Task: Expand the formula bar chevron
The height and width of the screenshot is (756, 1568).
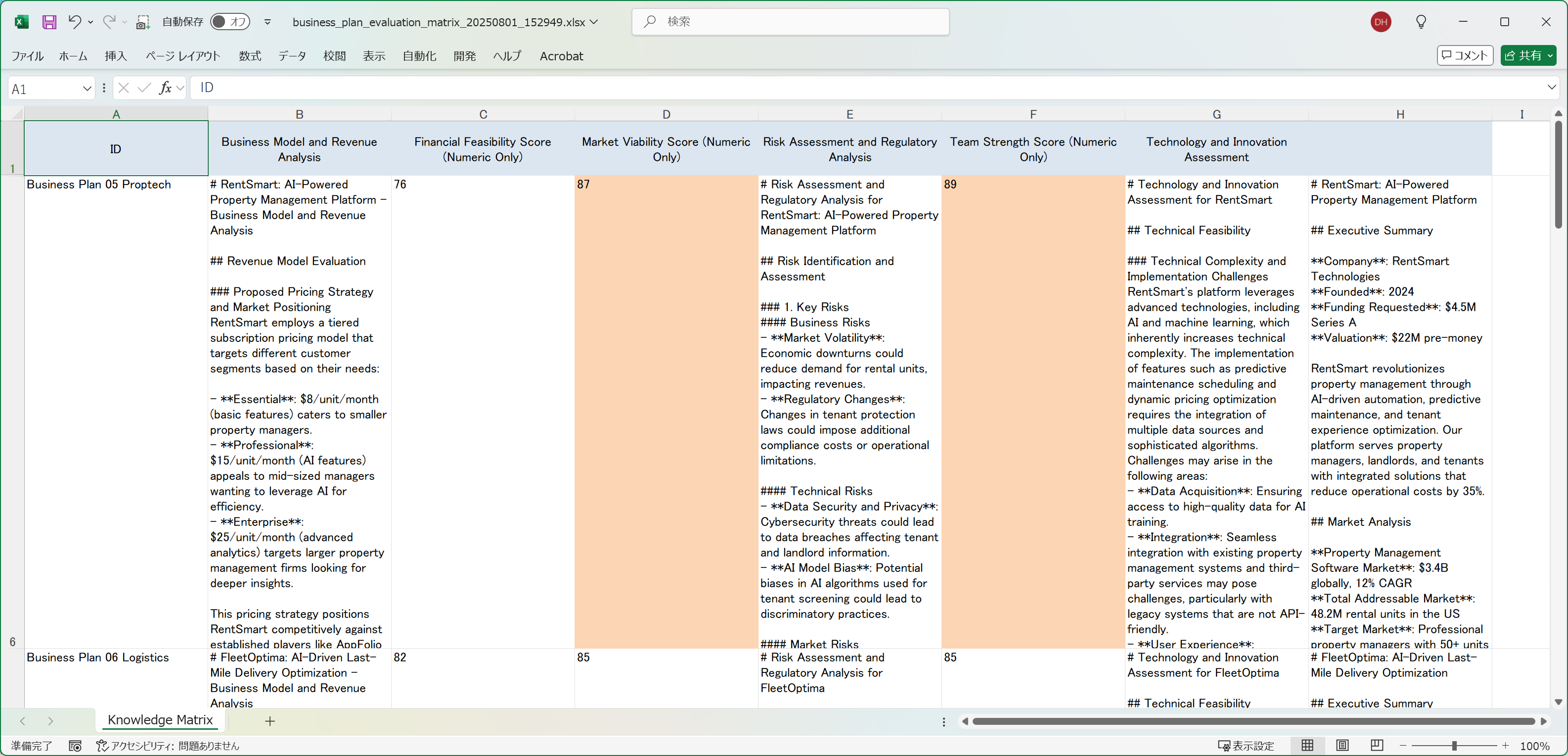Action: coord(1552,88)
